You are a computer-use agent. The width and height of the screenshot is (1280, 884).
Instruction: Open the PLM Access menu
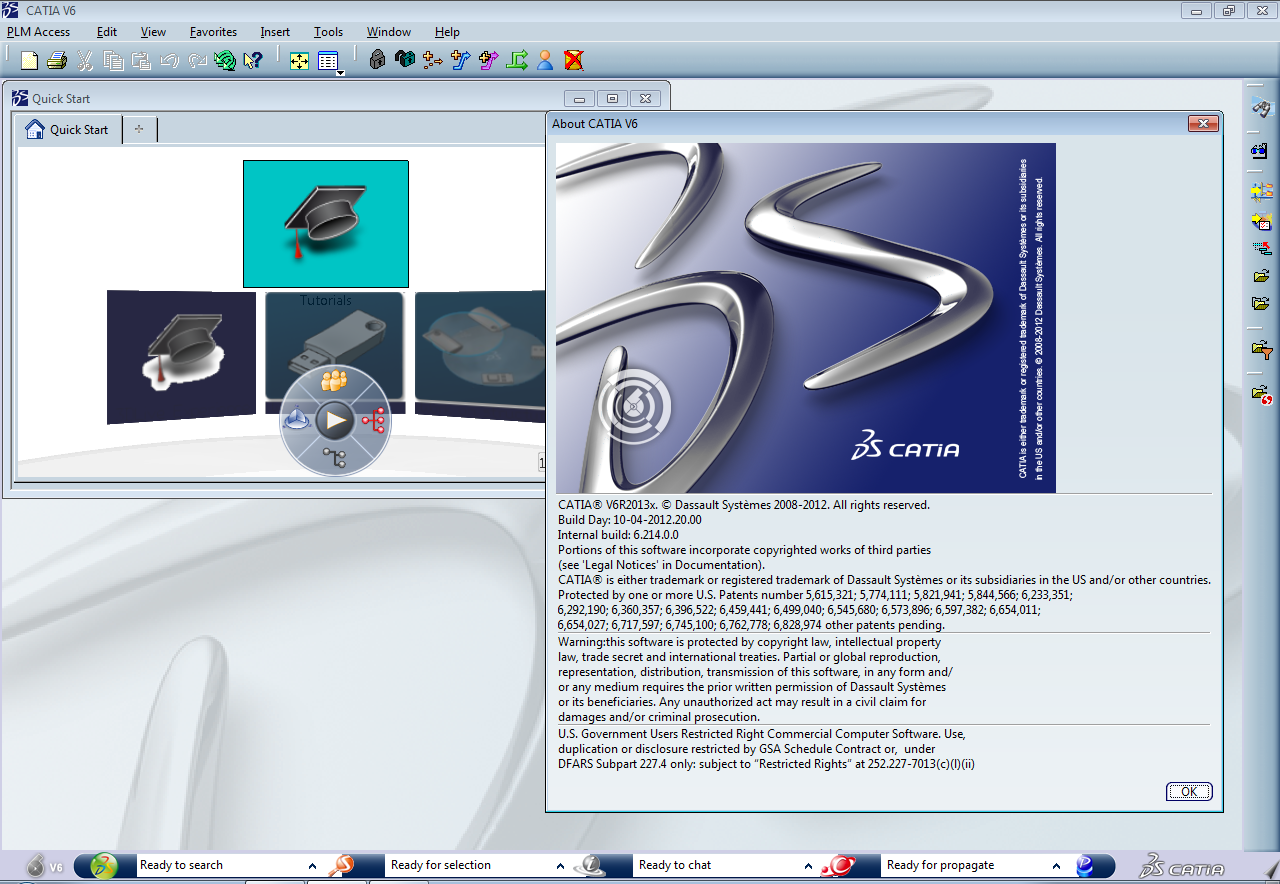coord(38,32)
